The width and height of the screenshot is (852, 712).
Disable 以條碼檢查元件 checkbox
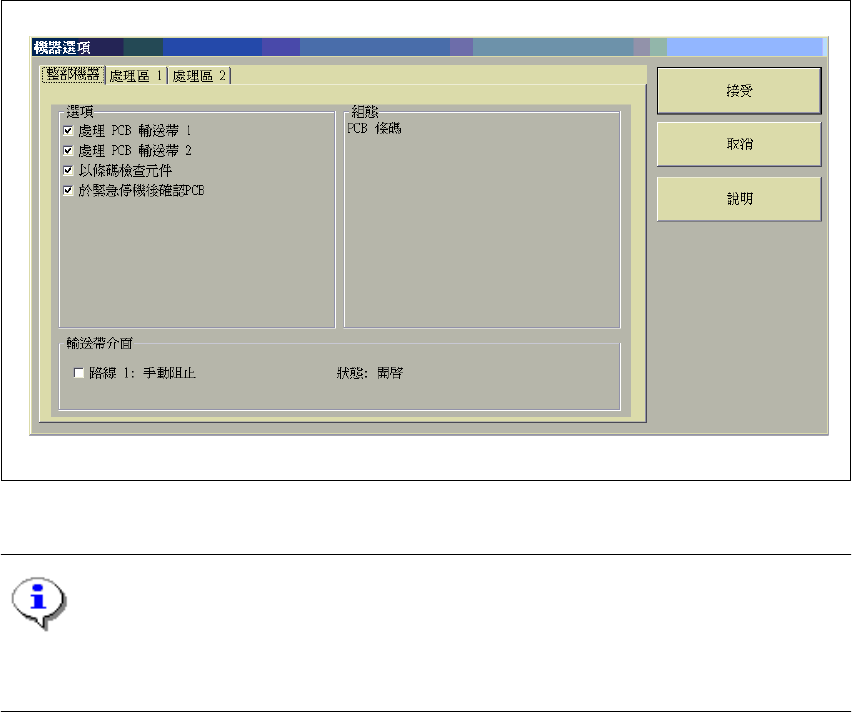coord(68,171)
